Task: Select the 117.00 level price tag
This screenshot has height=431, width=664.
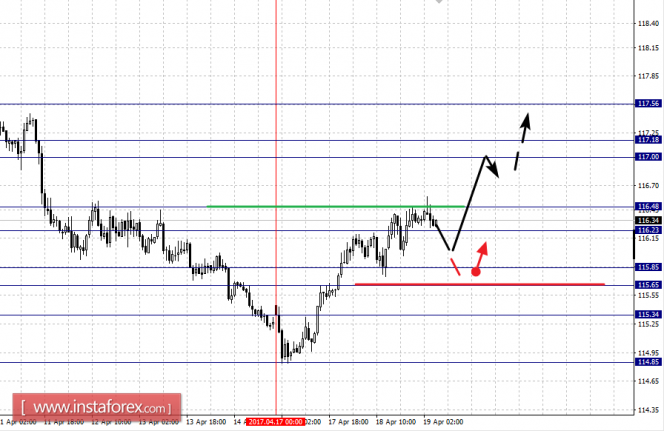Action: click(648, 157)
